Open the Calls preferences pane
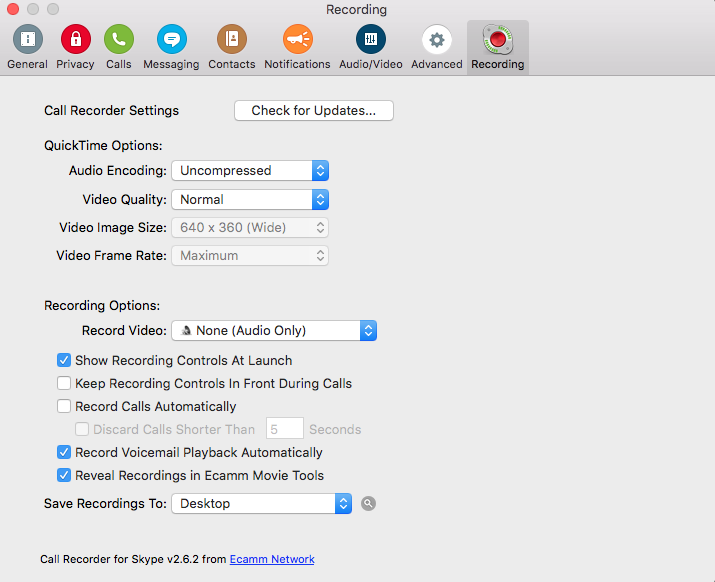715x582 pixels. [119, 47]
